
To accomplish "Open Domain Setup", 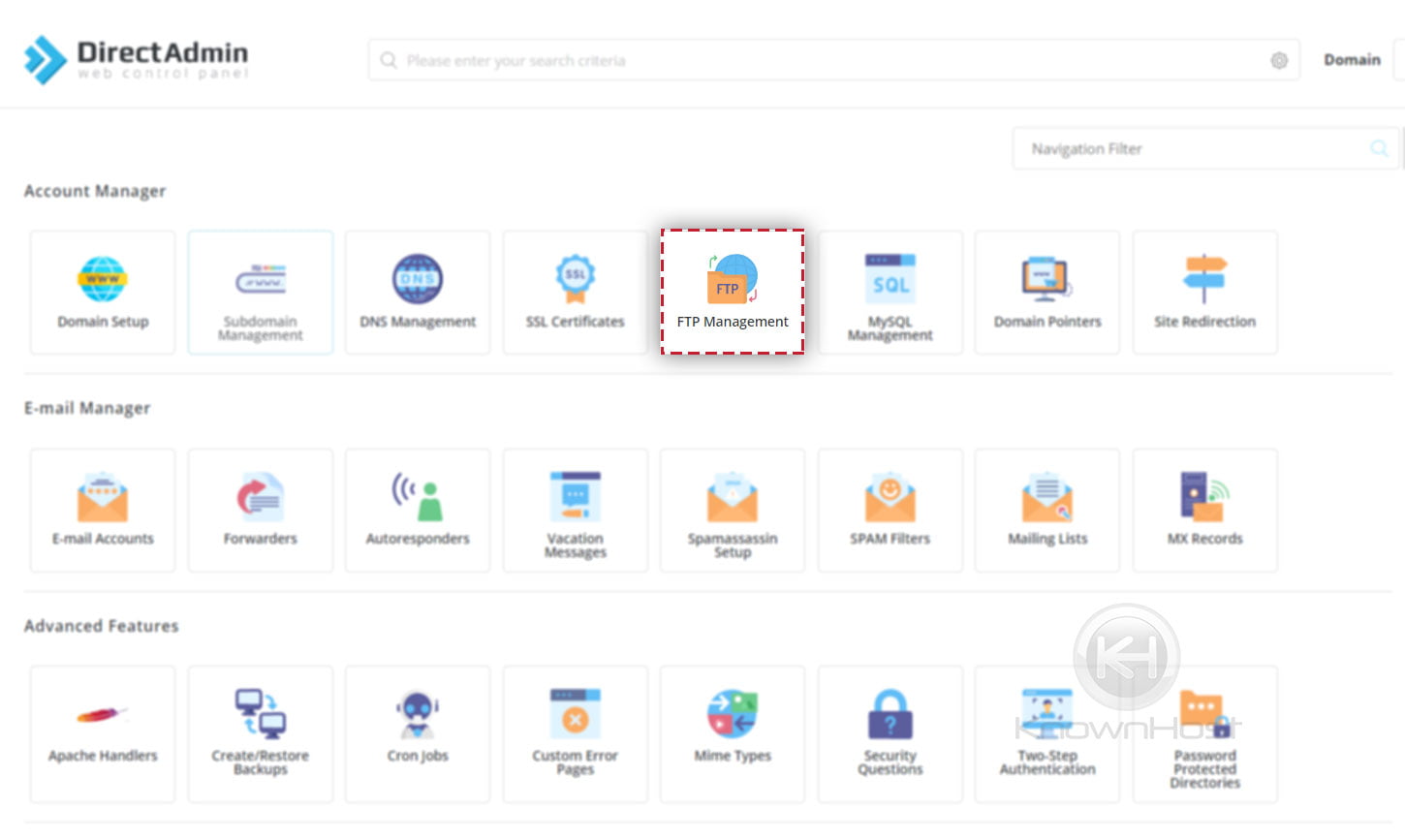I will point(102,291).
